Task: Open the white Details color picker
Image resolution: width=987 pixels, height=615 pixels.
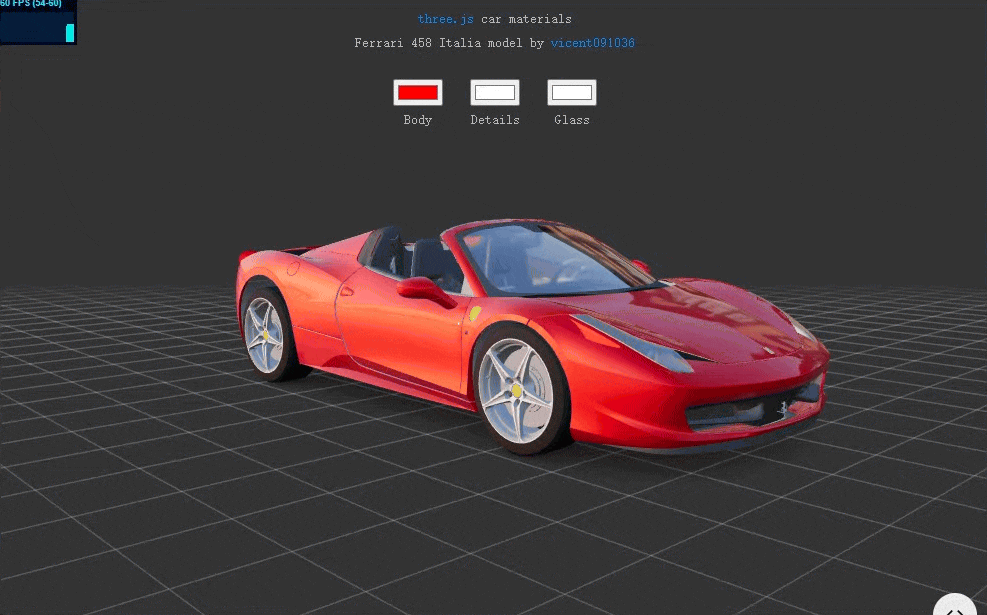Action: pyautogui.click(x=495, y=93)
